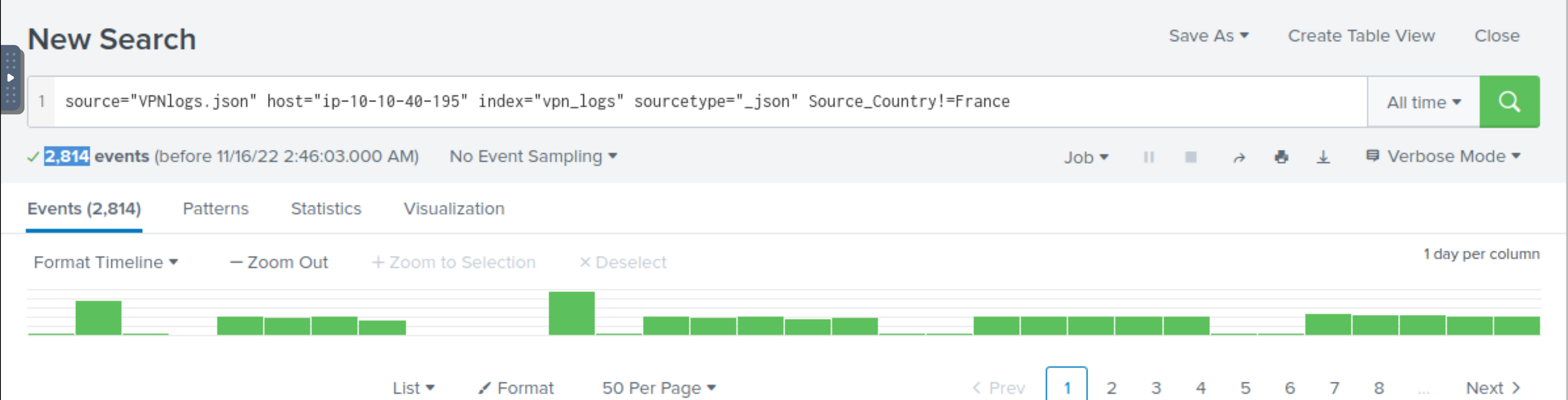The image size is (1568, 400).
Task: Switch to the Patterns tab
Action: point(215,208)
